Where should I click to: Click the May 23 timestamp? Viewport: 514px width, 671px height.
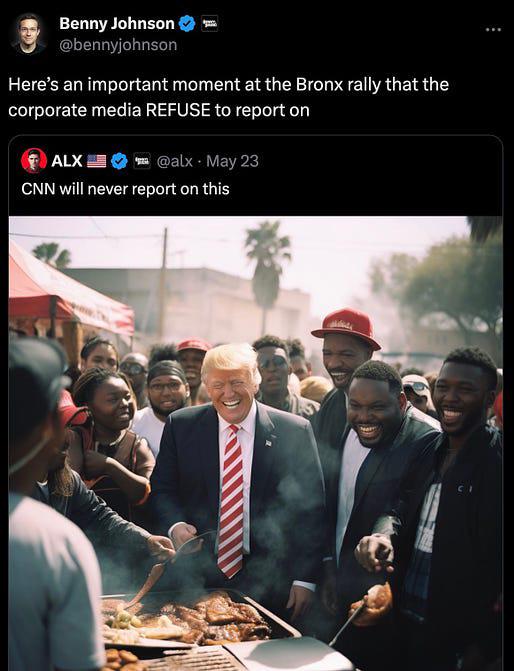click(x=232, y=161)
